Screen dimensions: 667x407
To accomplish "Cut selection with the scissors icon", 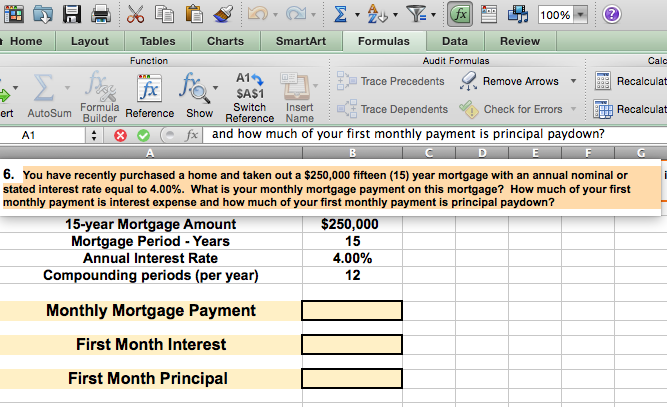I will coord(135,14).
